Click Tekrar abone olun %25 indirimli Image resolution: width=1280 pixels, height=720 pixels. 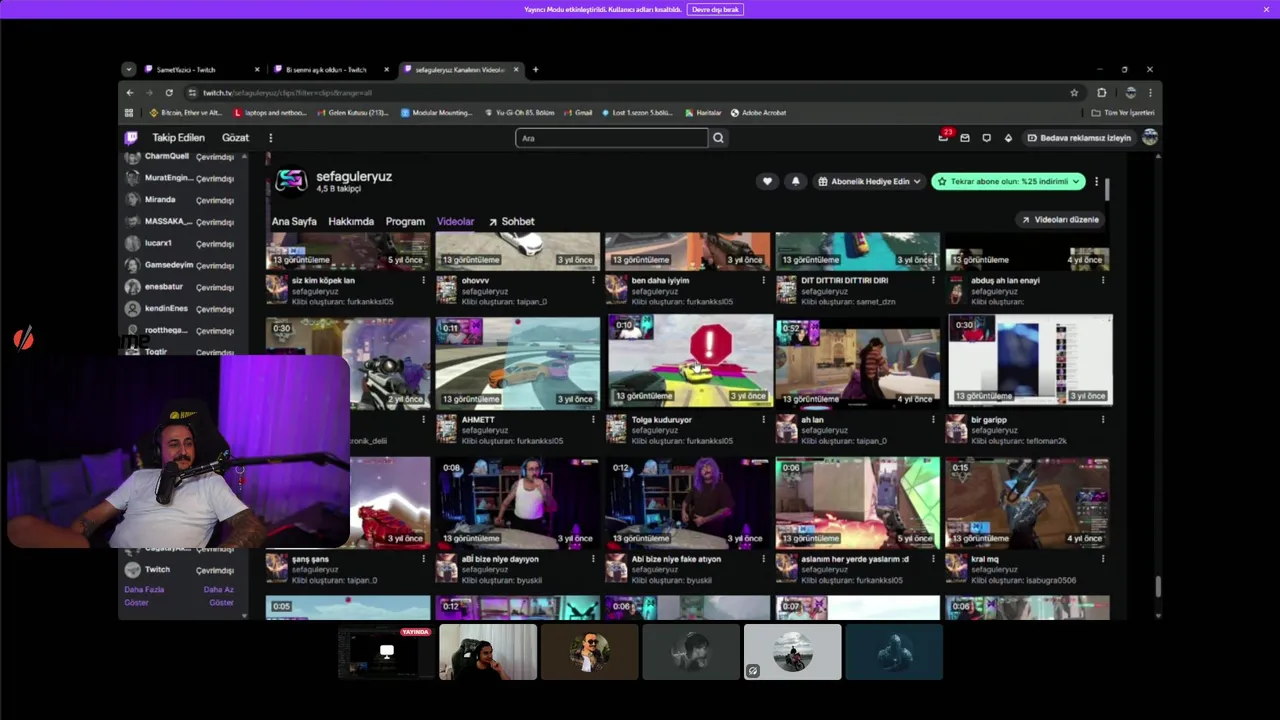(1008, 181)
